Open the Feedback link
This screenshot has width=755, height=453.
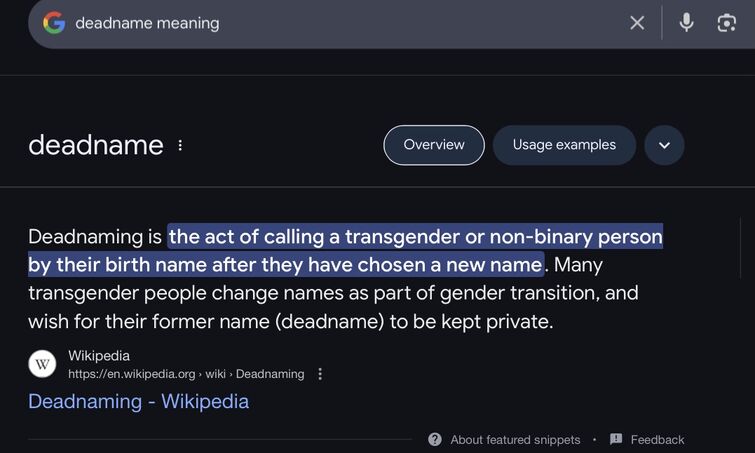coord(657,440)
